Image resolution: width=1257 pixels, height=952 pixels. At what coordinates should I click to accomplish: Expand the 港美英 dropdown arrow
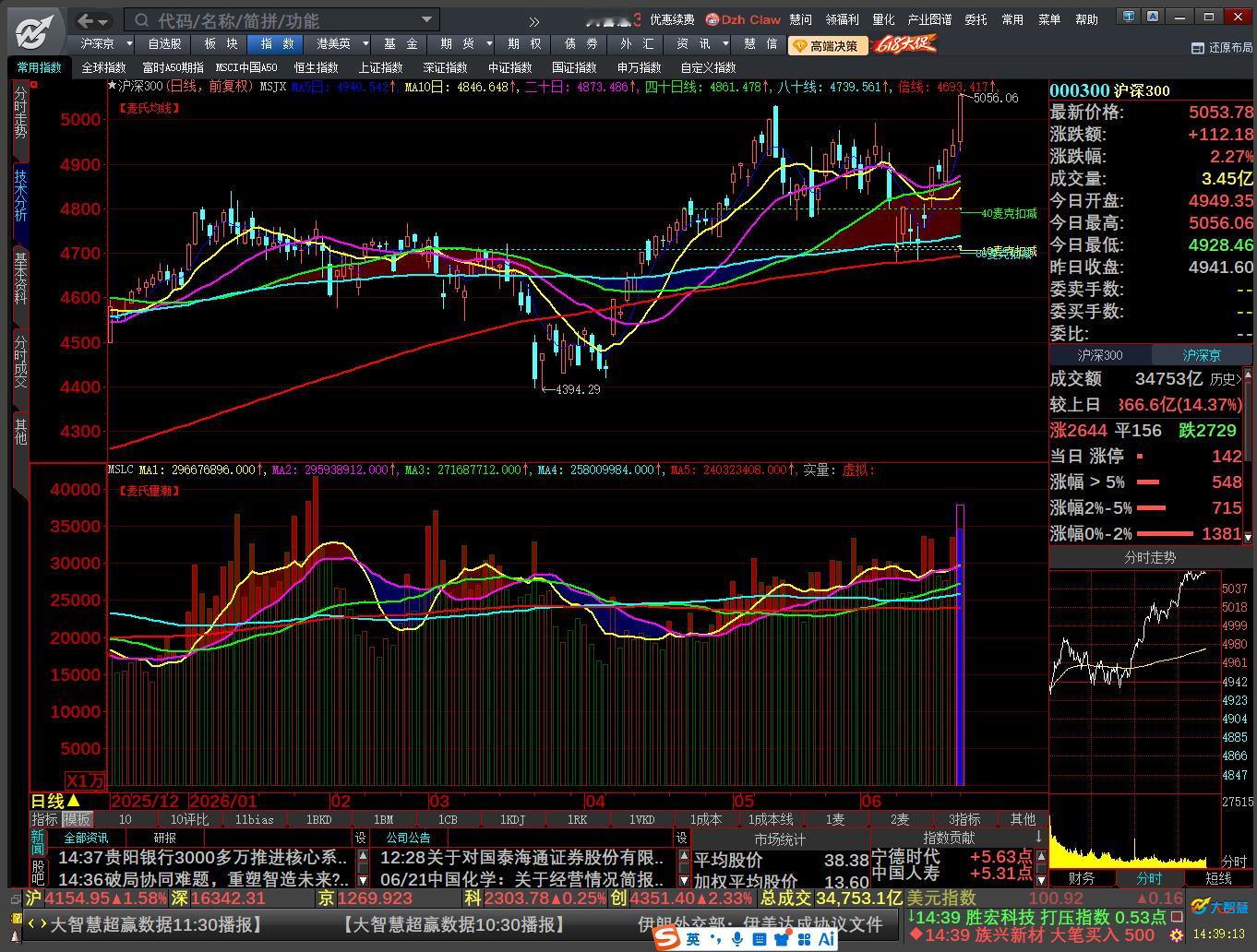pos(365,43)
